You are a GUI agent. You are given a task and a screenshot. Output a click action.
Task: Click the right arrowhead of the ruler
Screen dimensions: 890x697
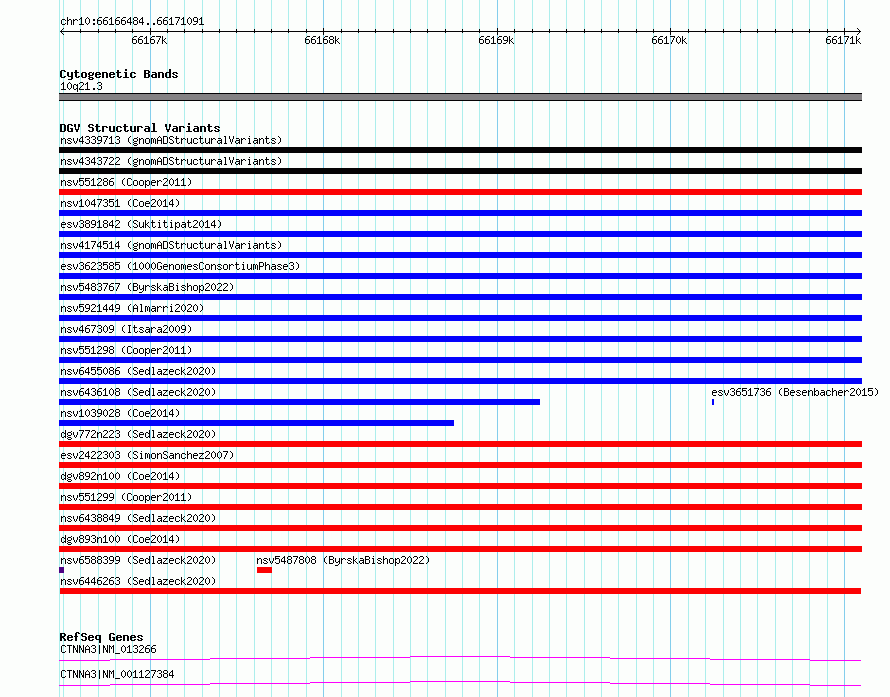tap(859, 32)
